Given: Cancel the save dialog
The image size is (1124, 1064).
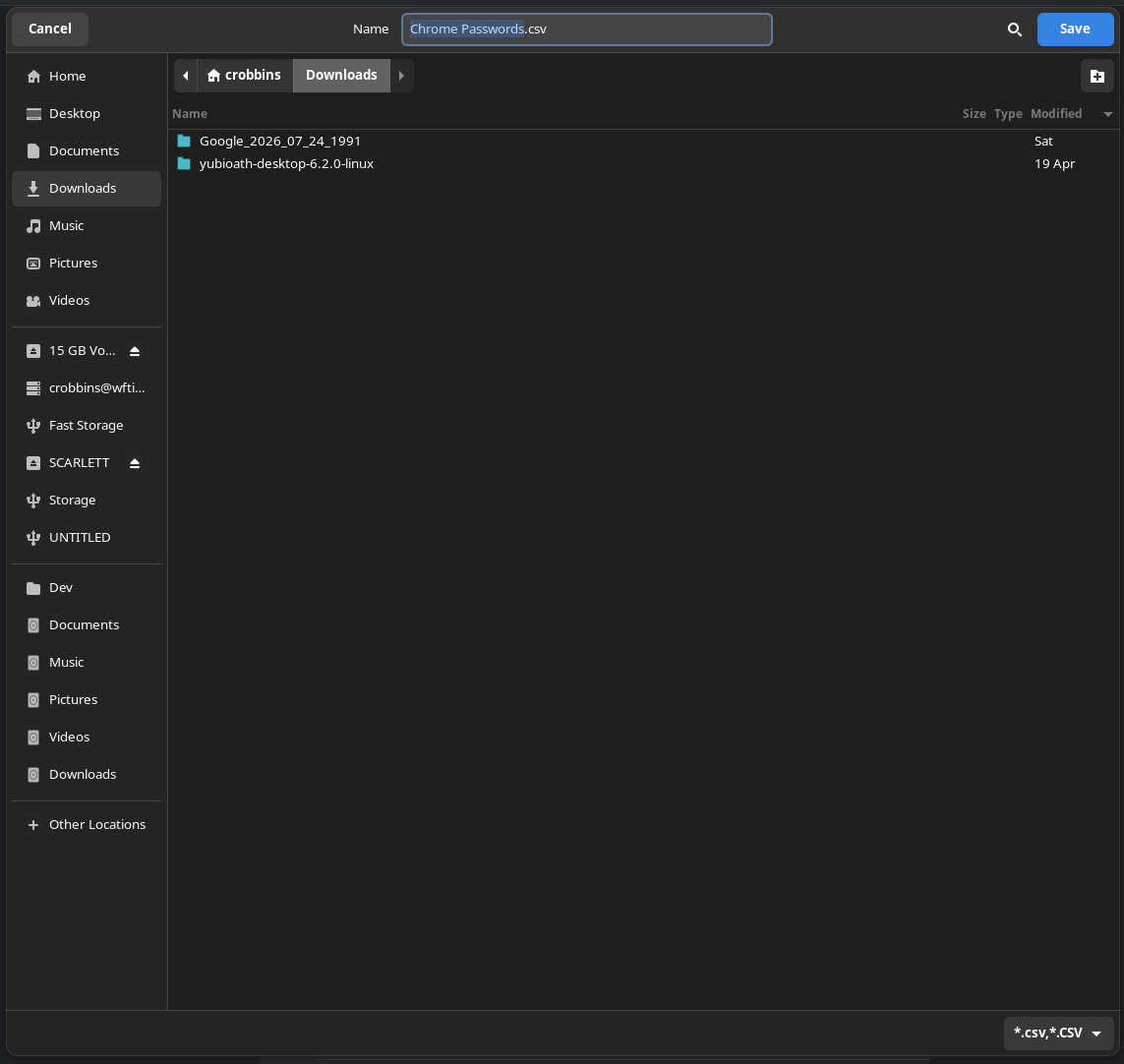Looking at the screenshot, I should point(50,29).
